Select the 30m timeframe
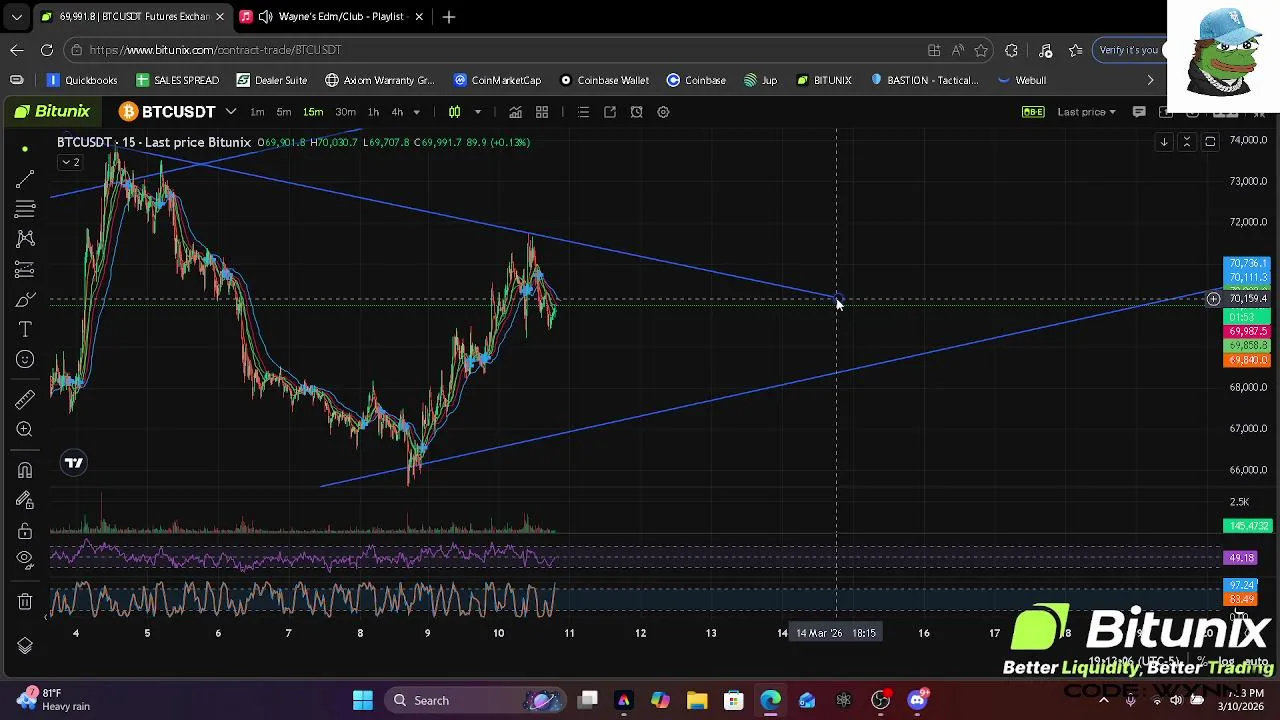Image resolution: width=1280 pixels, height=720 pixels. click(345, 112)
